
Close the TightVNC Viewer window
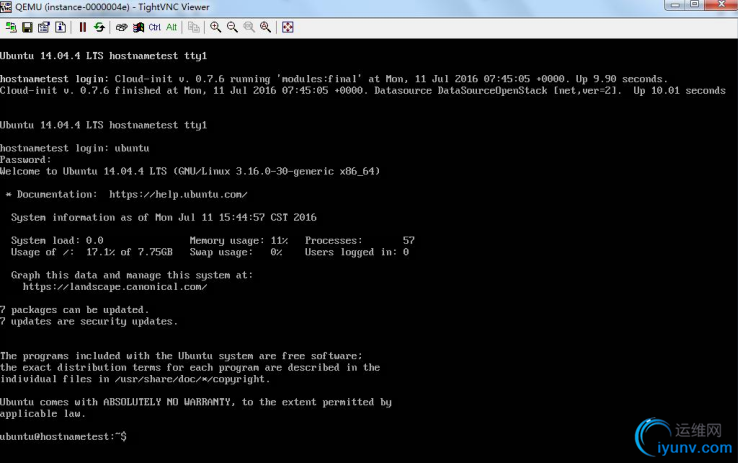pos(721,5)
